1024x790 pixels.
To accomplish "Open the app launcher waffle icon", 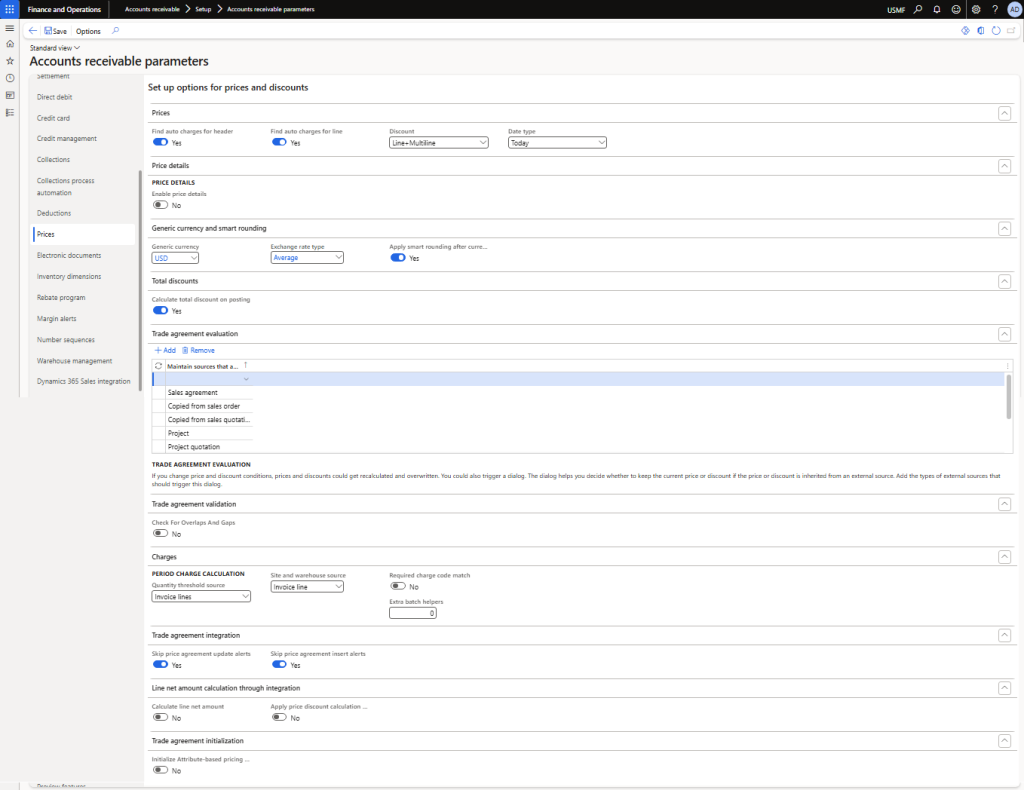I will click(x=10, y=9).
